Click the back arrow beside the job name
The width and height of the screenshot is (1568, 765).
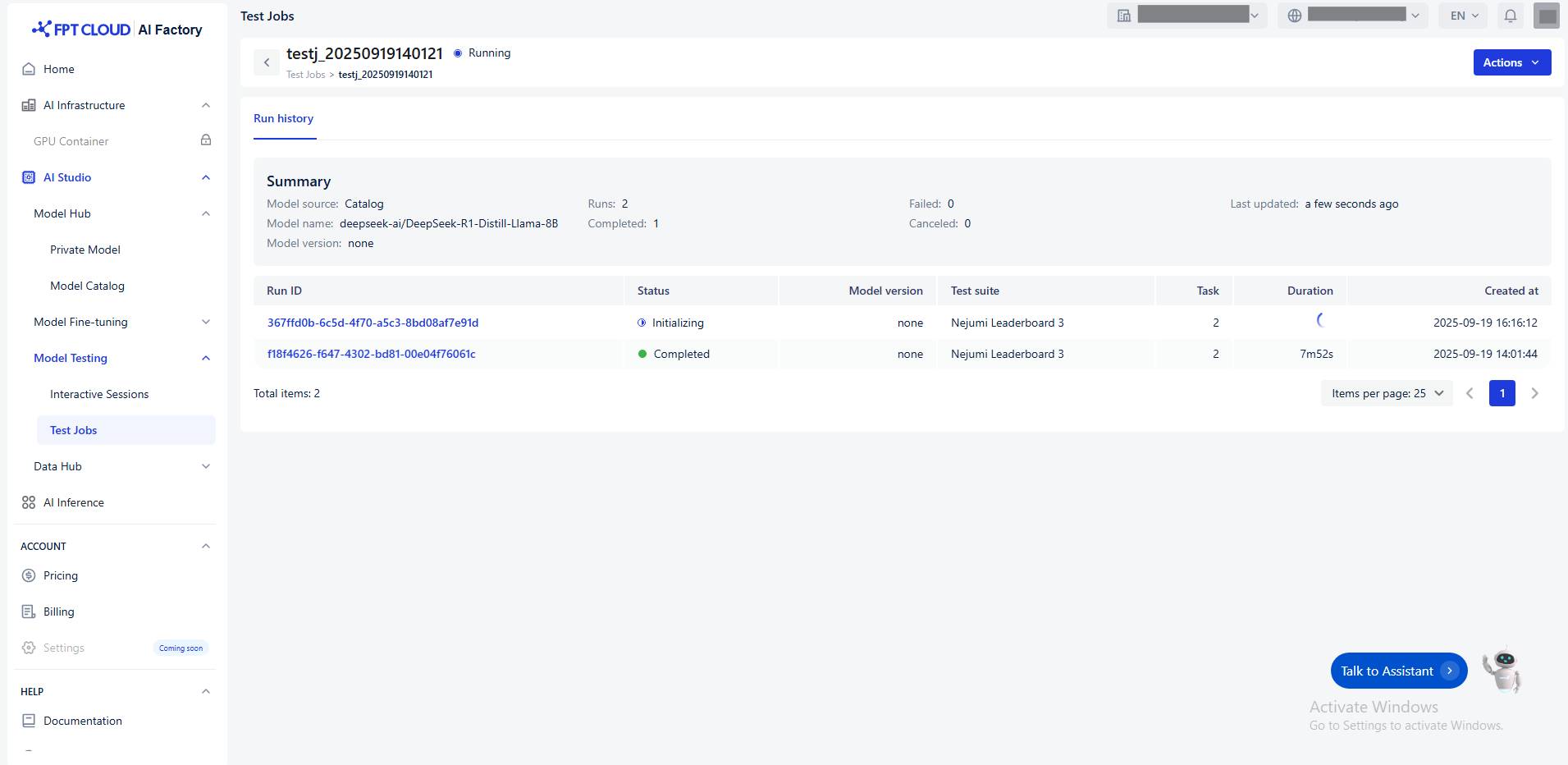coord(267,62)
